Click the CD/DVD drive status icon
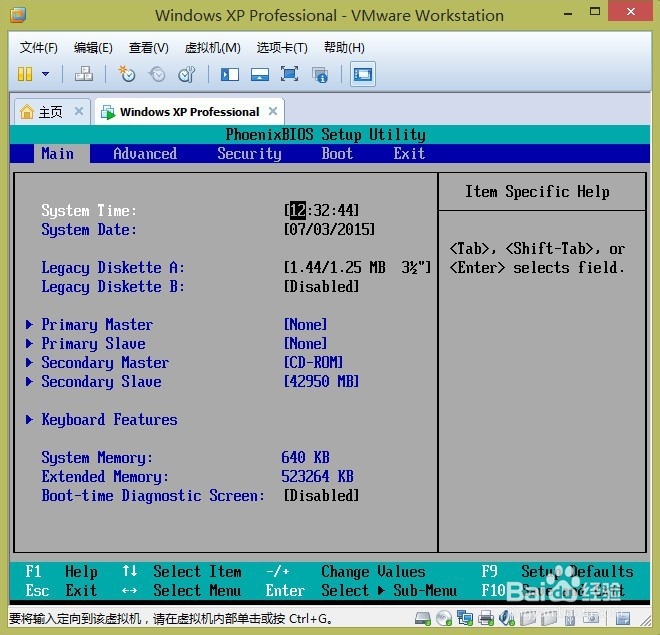 pos(444,618)
